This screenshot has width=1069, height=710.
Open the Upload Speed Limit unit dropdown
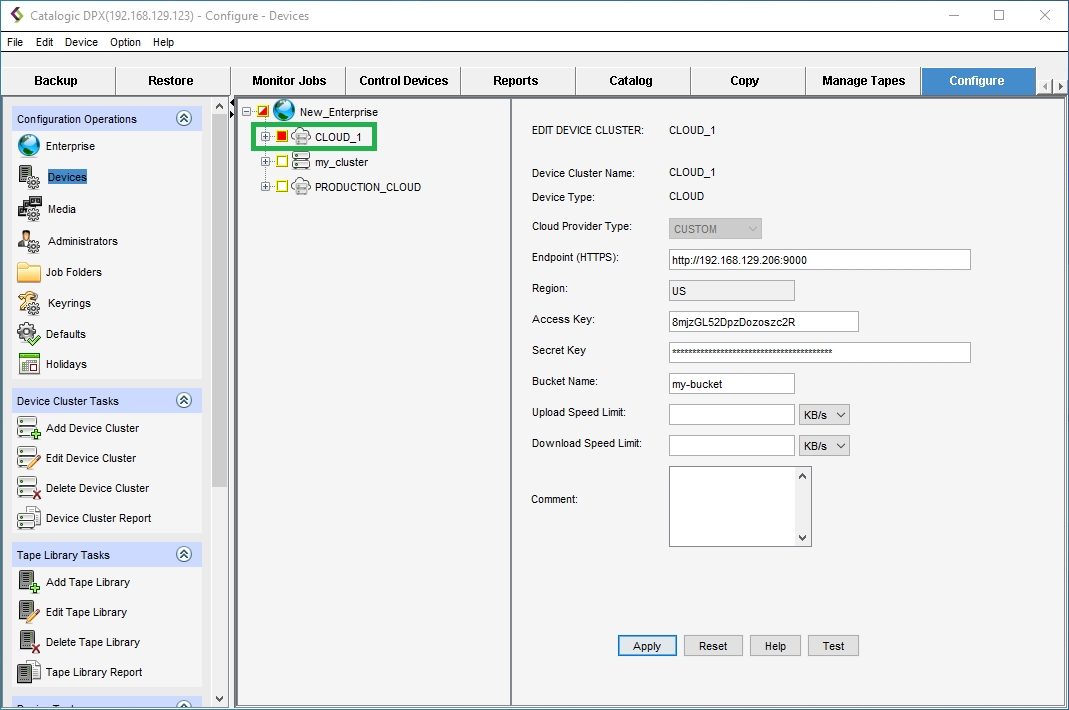[824, 415]
